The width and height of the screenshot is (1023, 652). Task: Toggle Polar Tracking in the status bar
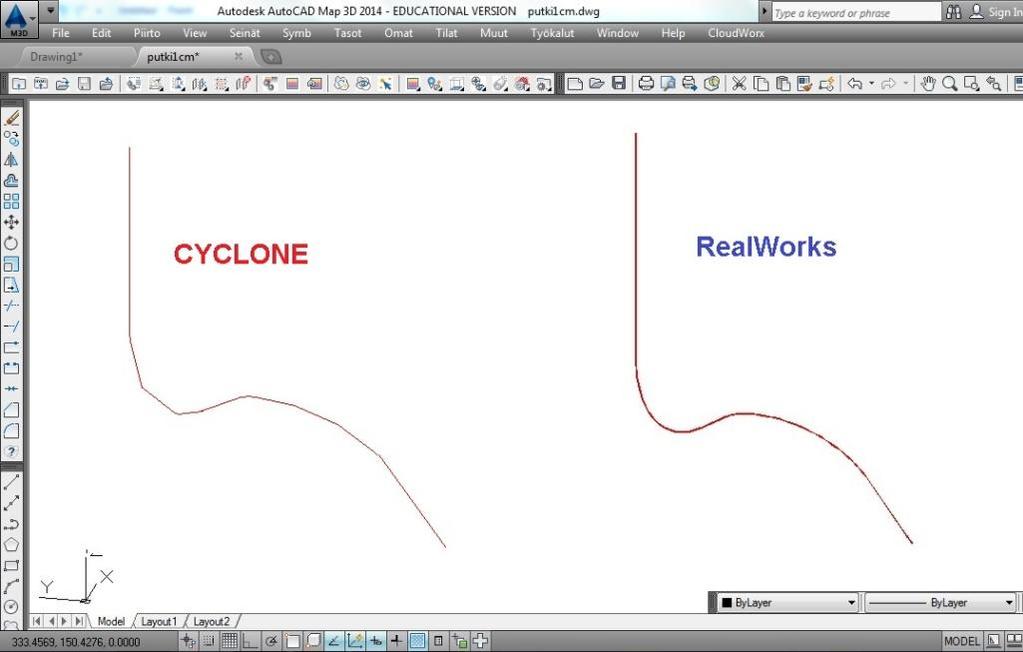tap(271, 641)
